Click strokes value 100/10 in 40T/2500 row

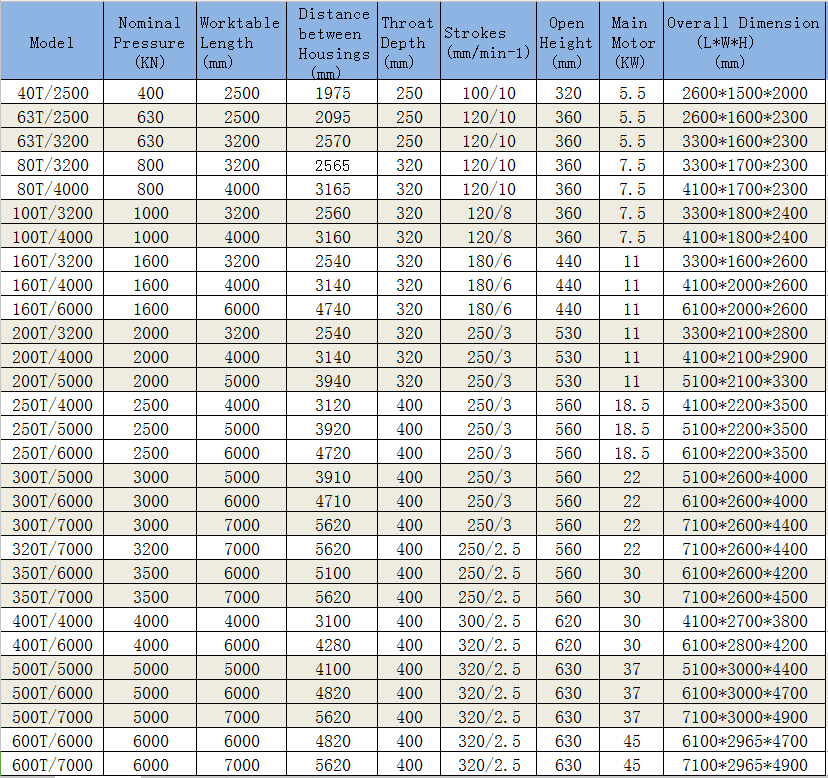coord(489,93)
